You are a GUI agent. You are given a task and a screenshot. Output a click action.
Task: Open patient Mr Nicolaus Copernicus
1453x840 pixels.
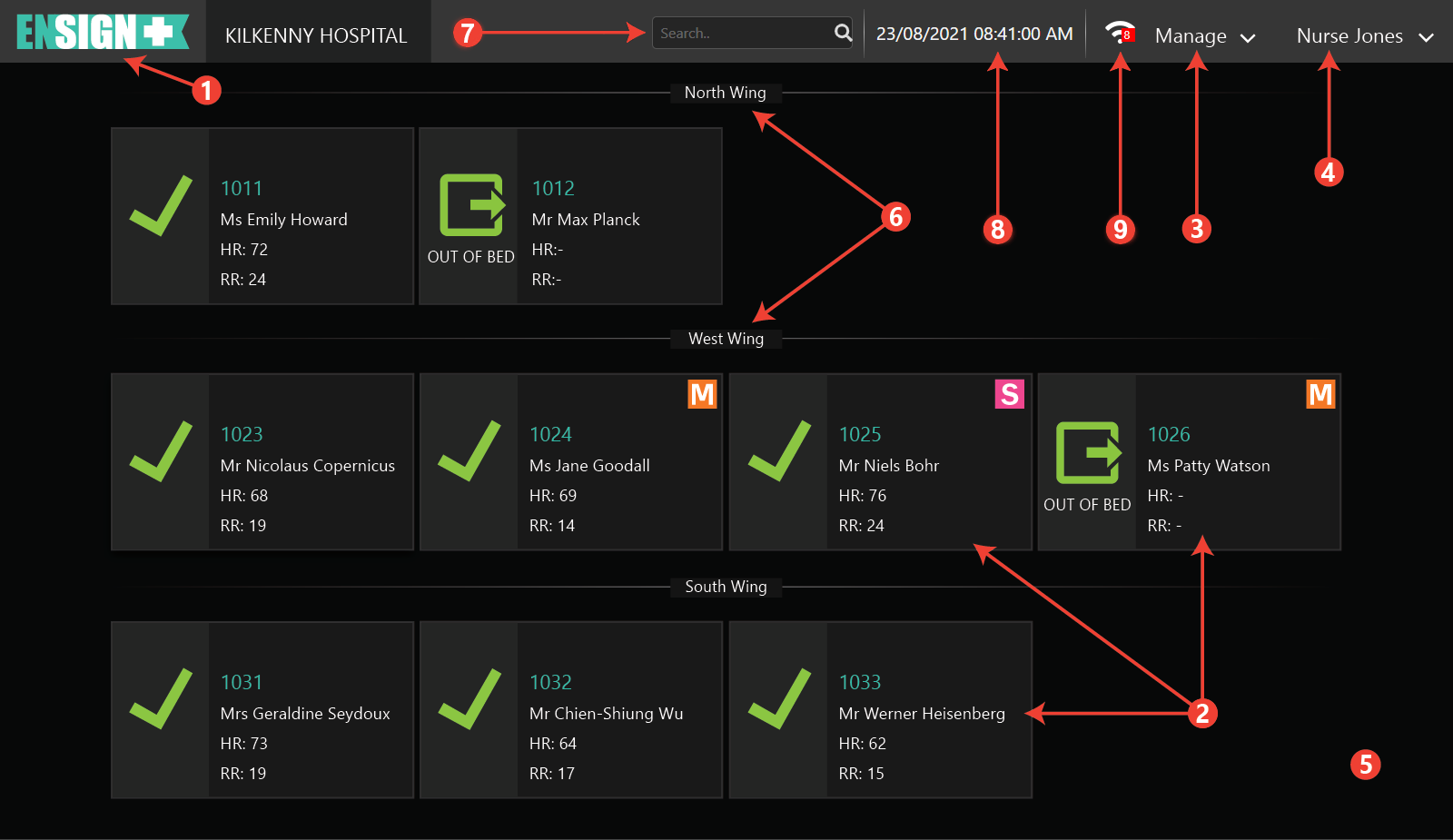click(x=307, y=466)
